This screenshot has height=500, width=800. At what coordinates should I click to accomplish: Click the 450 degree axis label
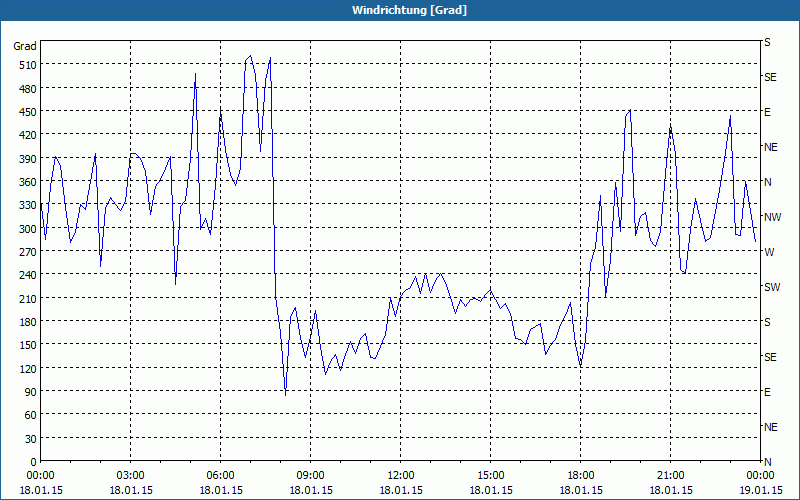point(29,112)
